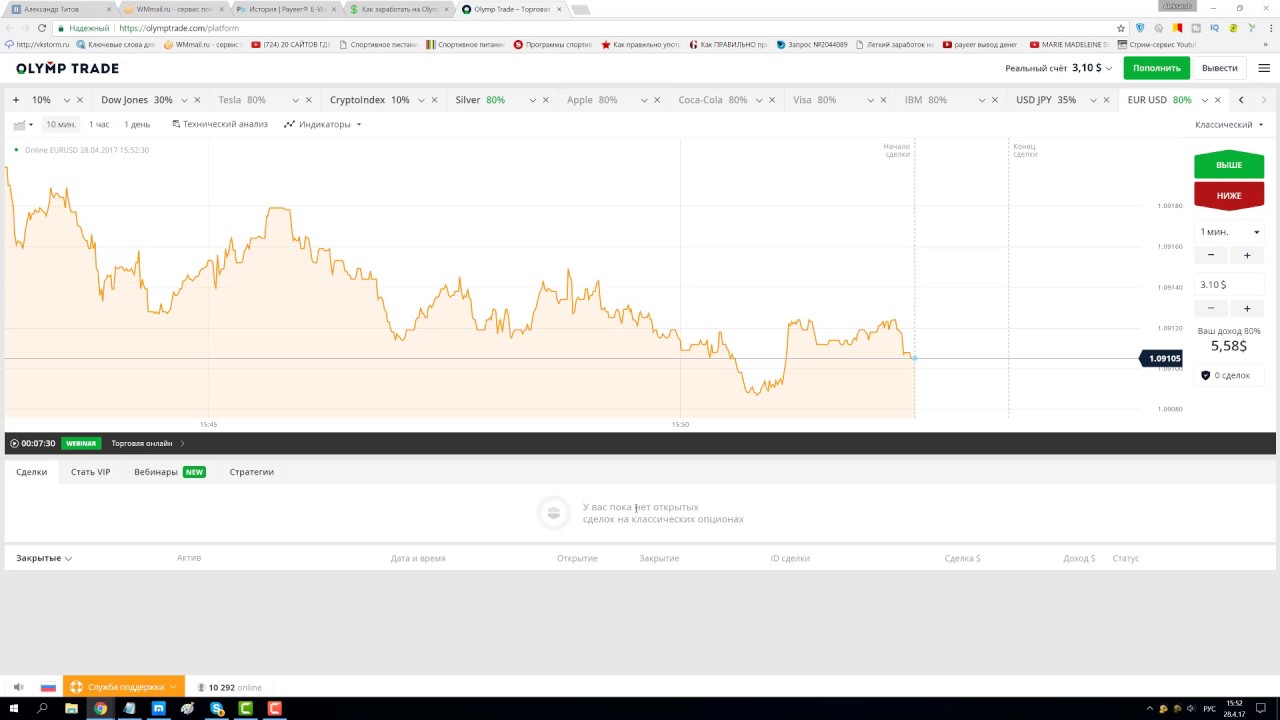The height and width of the screenshot is (720, 1280).
Task: Expand the Silver tab dropdown
Action: point(533,100)
